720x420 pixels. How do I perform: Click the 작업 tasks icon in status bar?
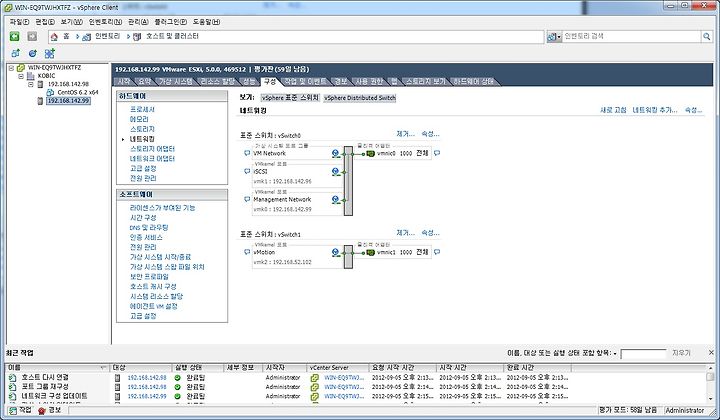13,410
